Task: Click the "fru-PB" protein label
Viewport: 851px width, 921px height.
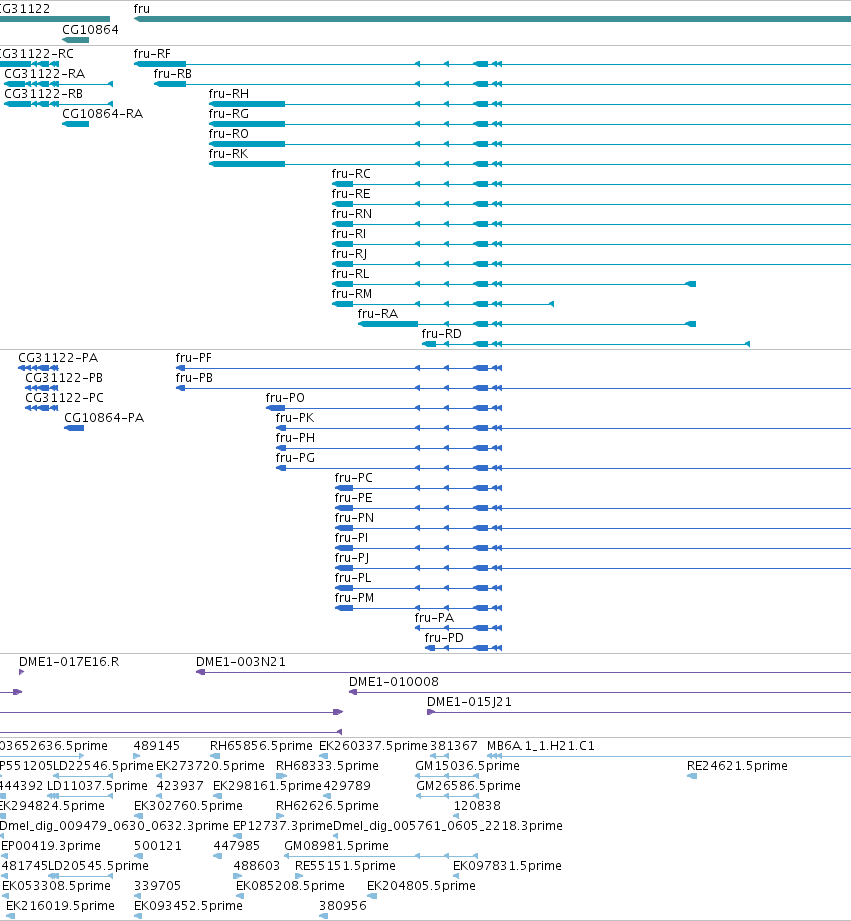Action: 194,378
